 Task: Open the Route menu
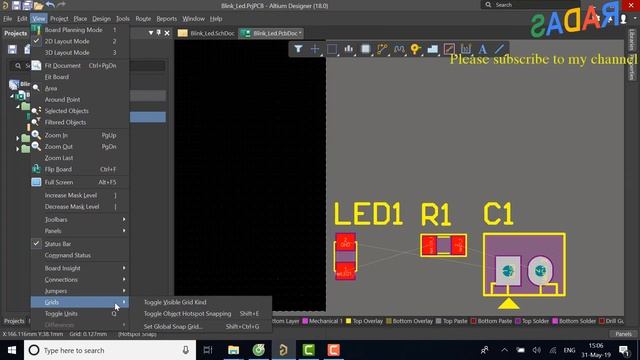[143, 19]
